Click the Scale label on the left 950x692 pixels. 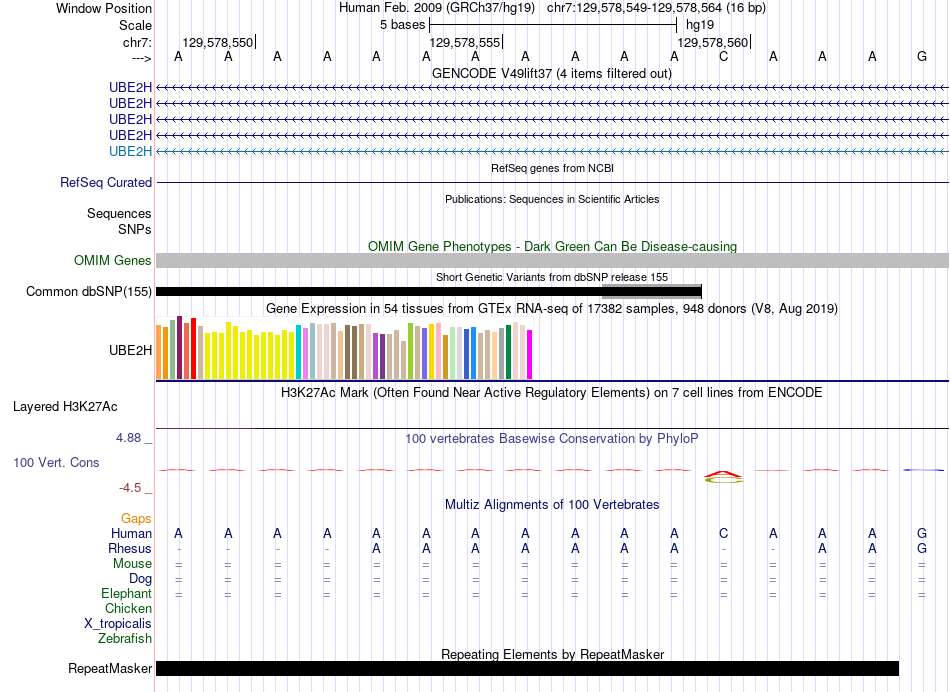click(135, 25)
